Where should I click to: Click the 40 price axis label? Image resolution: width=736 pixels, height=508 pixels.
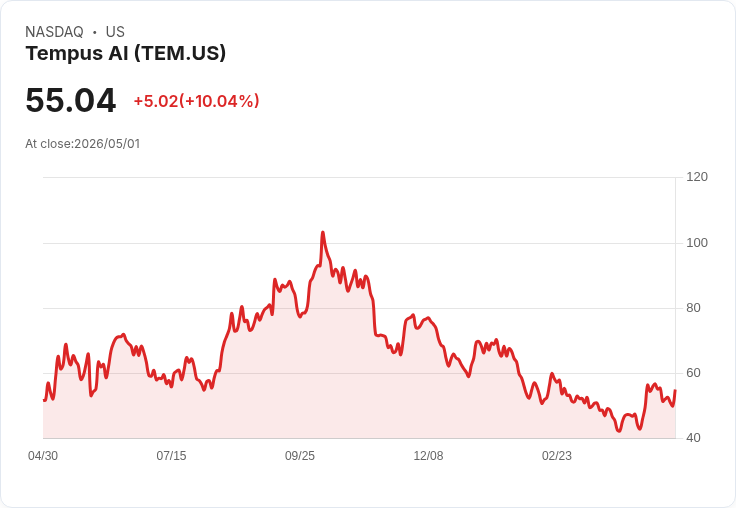693,438
